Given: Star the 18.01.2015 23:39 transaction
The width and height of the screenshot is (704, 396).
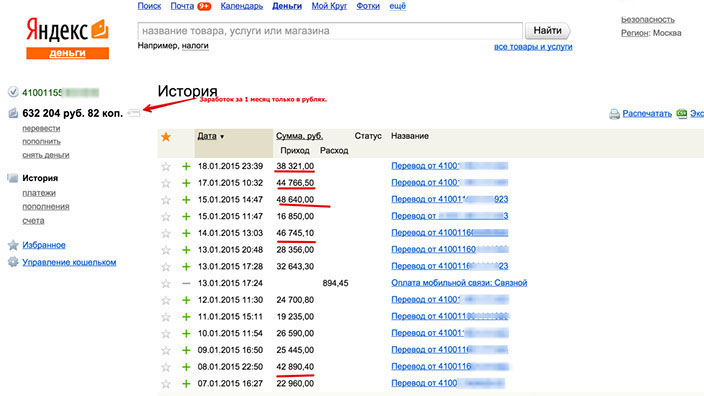Looking at the screenshot, I should [x=166, y=167].
